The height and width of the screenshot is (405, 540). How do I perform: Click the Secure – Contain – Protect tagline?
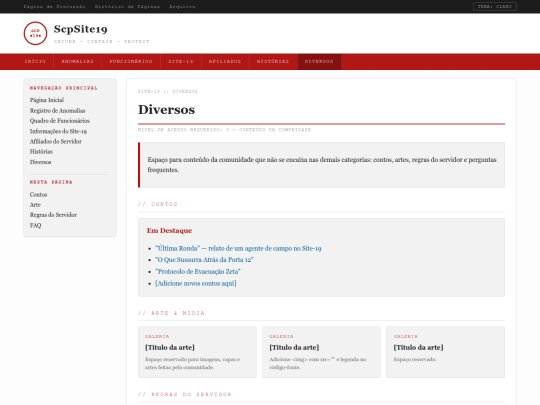[x=102, y=41]
